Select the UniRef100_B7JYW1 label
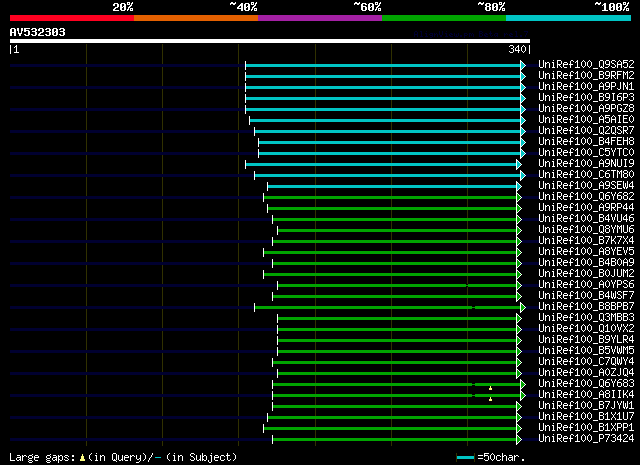 click(x=586, y=406)
